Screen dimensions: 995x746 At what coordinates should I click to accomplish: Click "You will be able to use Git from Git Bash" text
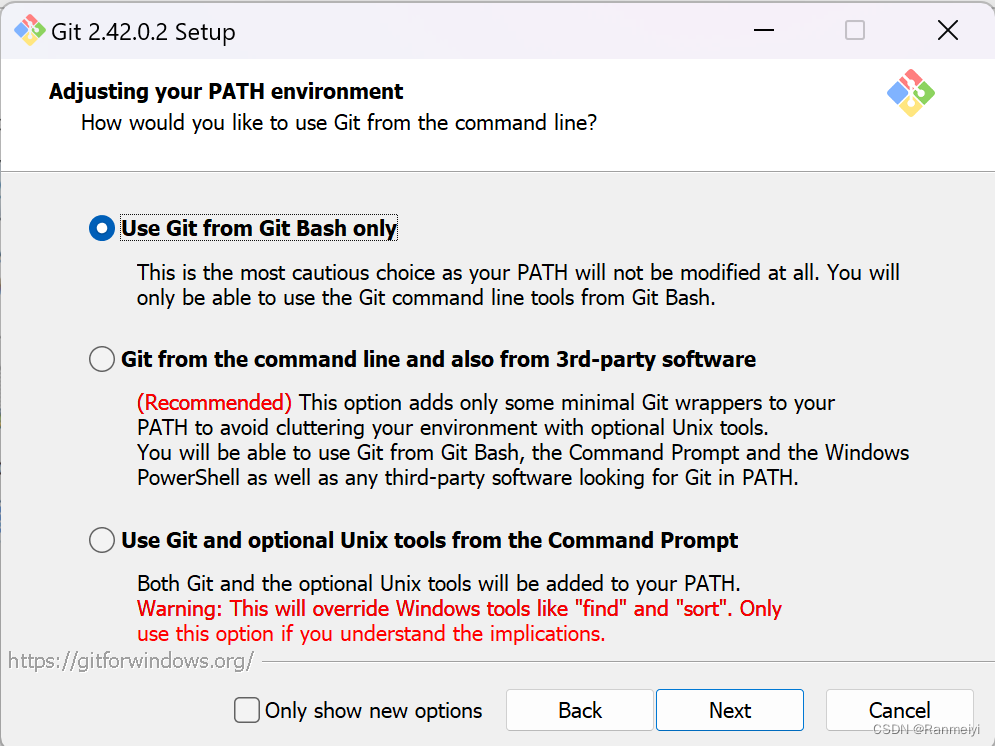[x=523, y=452]
